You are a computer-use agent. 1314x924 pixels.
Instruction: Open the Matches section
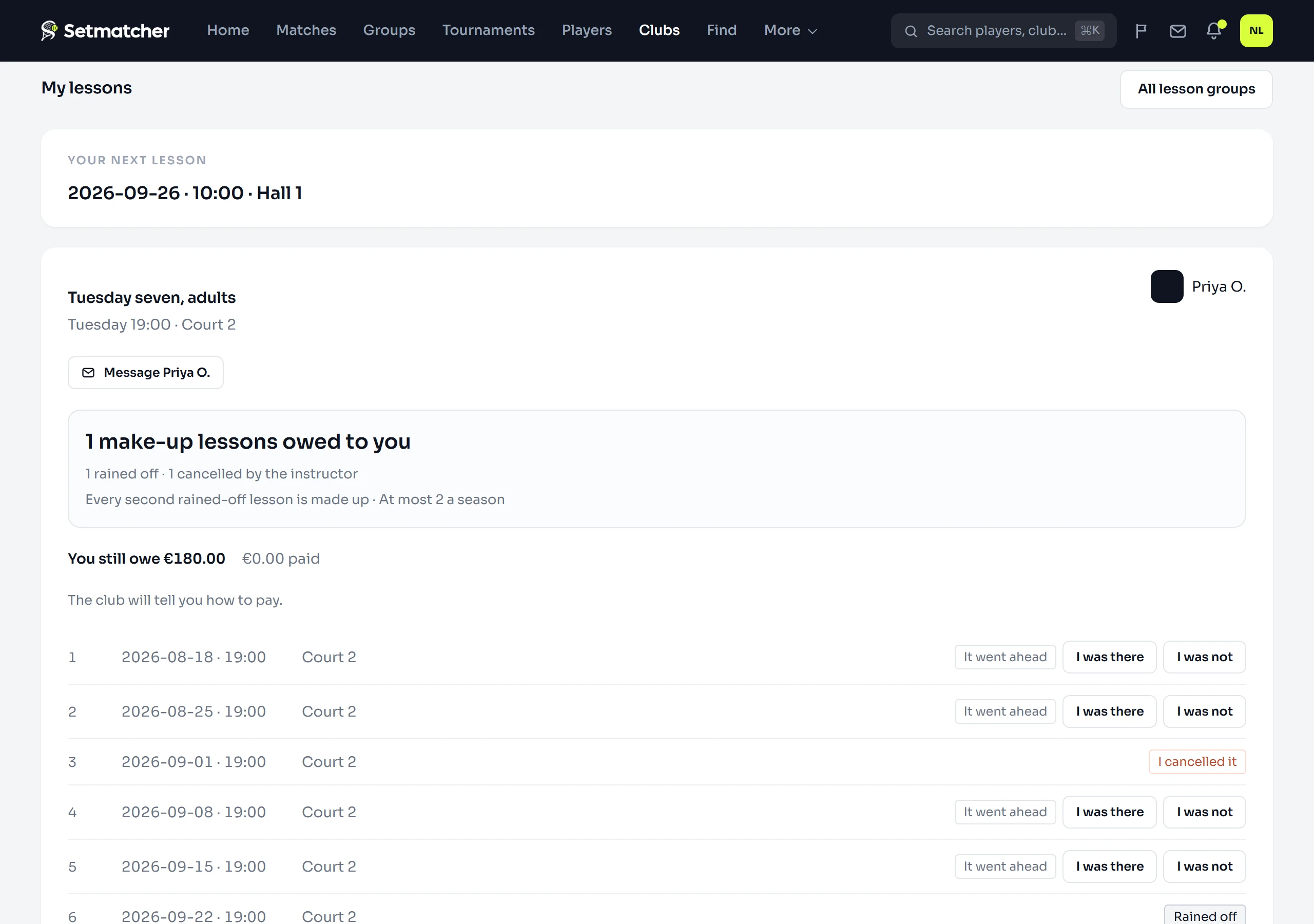(305, 30)
